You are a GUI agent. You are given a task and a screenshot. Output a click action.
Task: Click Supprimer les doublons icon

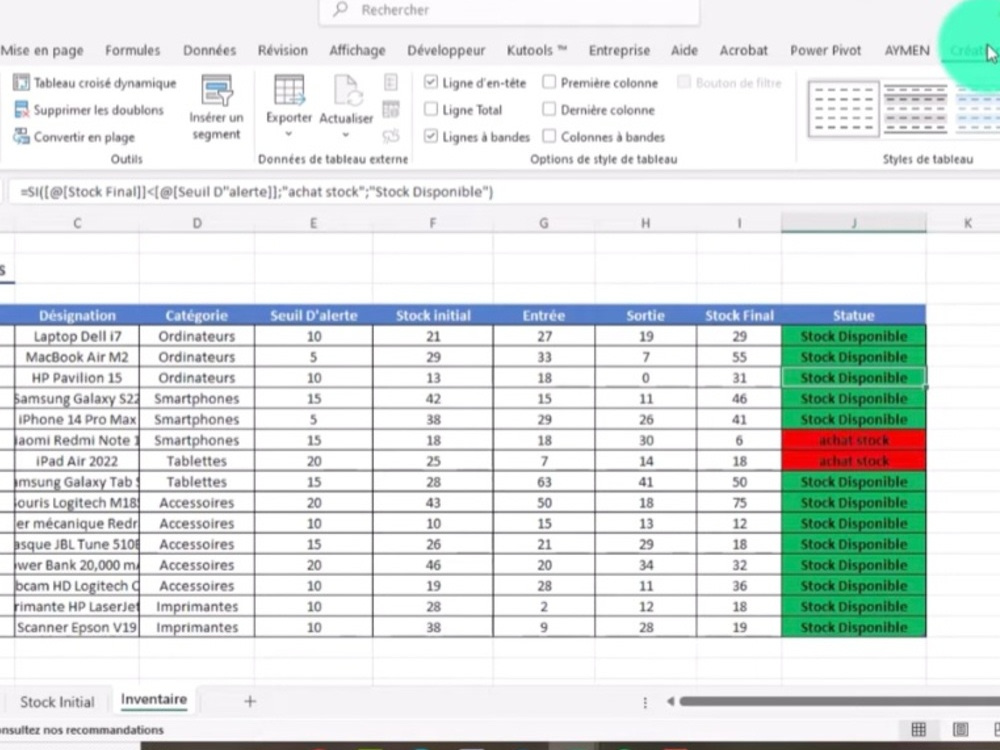pyautogui.click(x=21, y=110)
